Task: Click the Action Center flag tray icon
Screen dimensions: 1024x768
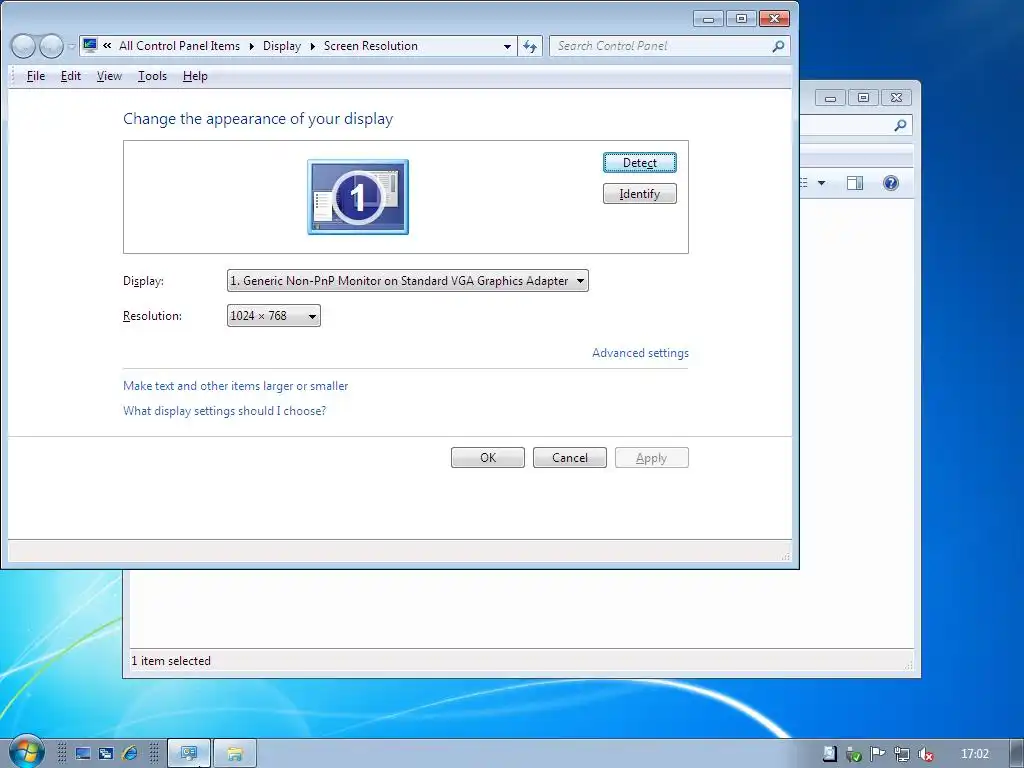Action: [877, 754]
